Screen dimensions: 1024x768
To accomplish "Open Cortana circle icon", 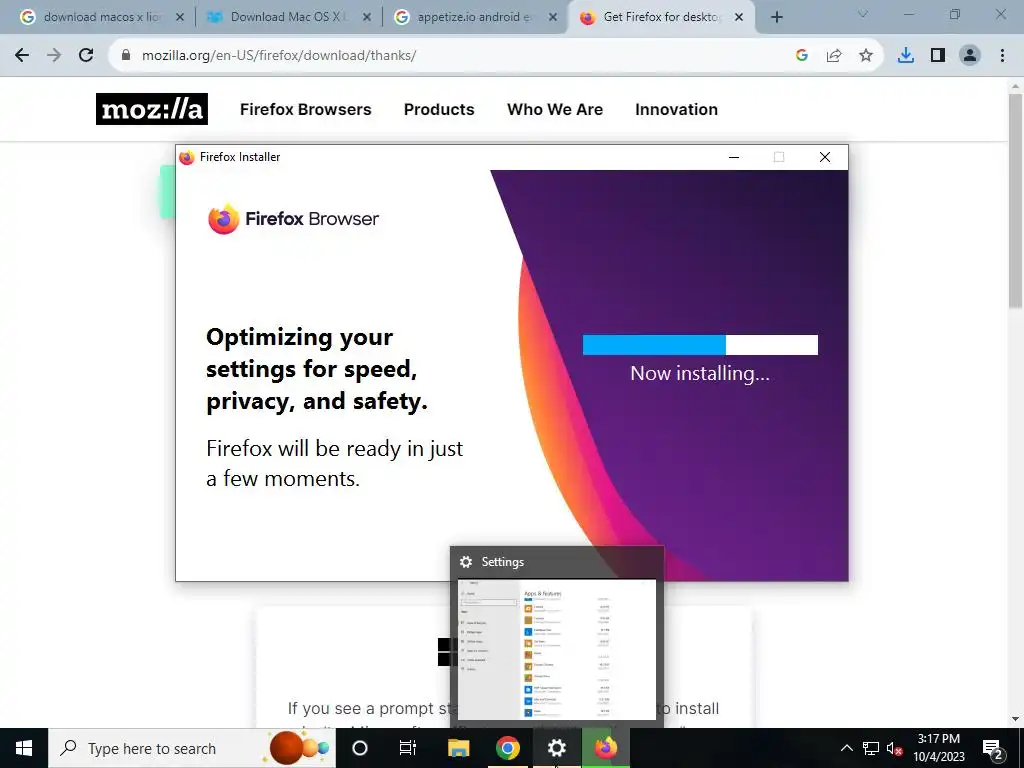I will (x=360, y=748).
